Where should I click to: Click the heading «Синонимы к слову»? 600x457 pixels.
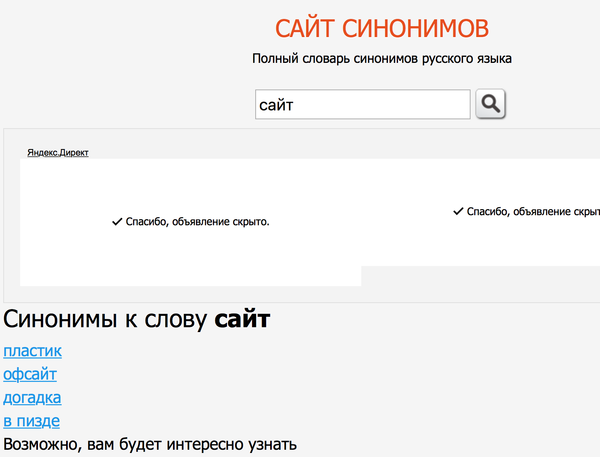(x=108, y=321)
